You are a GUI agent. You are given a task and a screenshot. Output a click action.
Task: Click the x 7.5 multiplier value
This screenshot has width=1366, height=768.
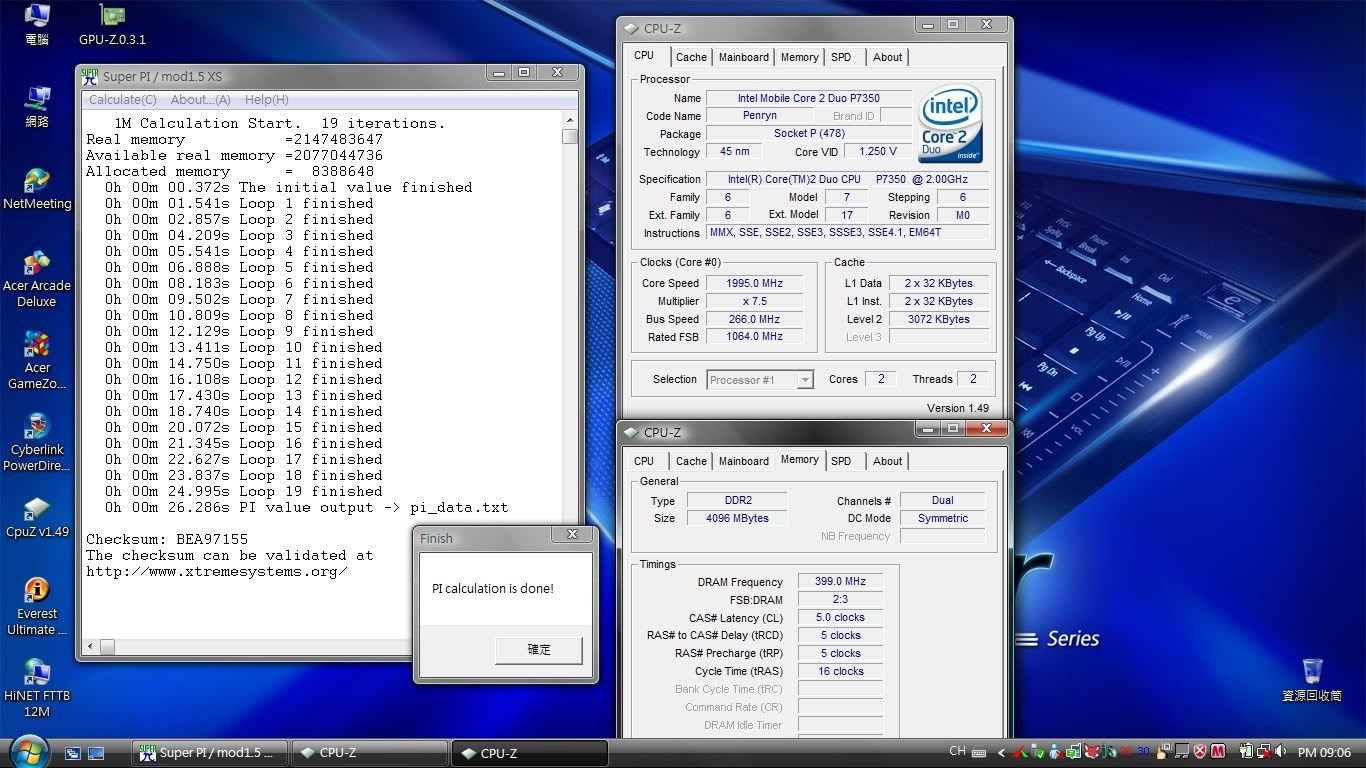tap(757, 301)
